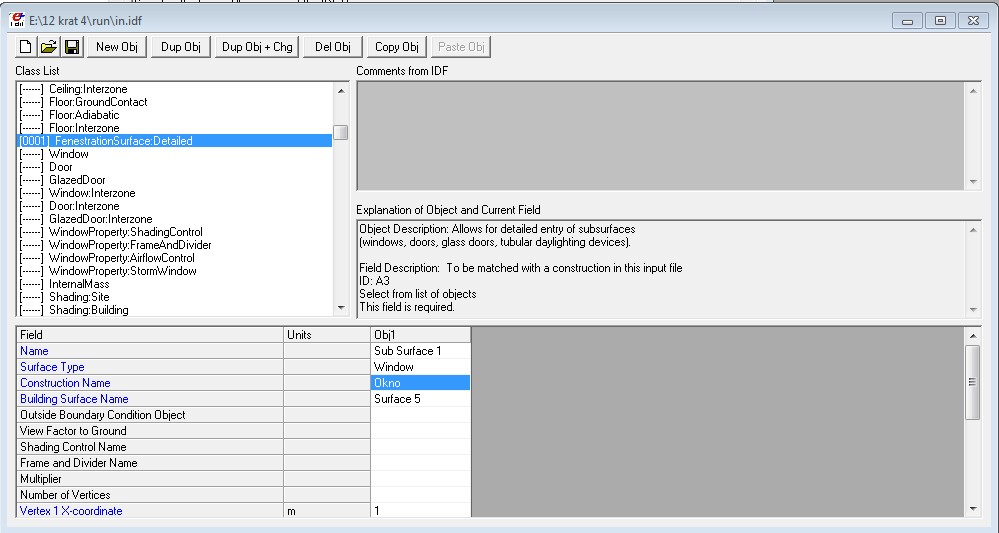Click the field grid scrollbar thumb
The image size is (999, 533).
coord(973,382)
